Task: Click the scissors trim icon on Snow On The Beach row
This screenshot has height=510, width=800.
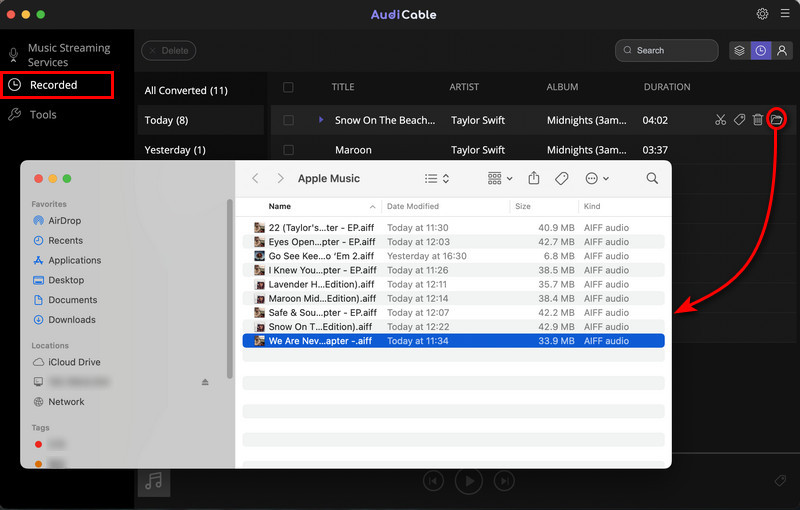Action: [x=720, y=120]
